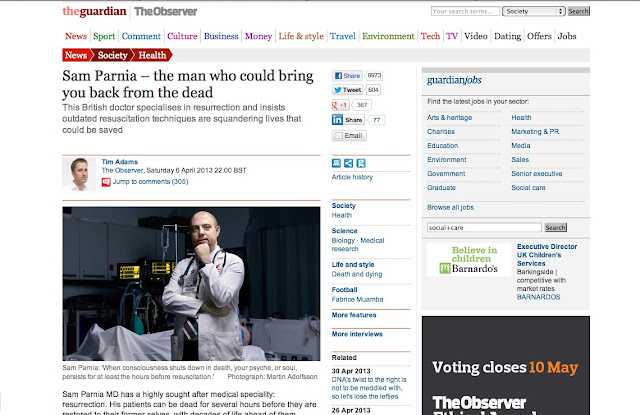
Task: Click the contact icon above Article history
Action: (361, 163)
